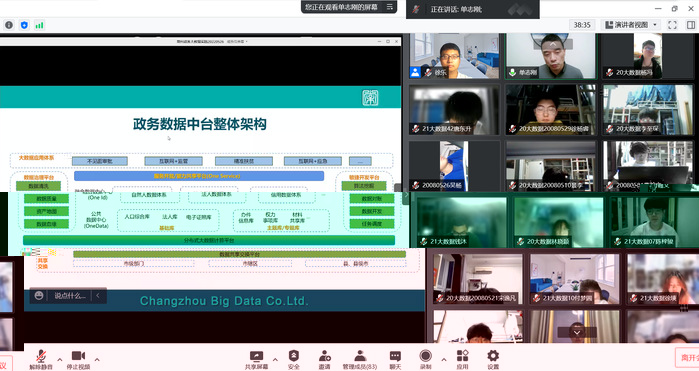Show next page of participant videos

tap(576, 333)
